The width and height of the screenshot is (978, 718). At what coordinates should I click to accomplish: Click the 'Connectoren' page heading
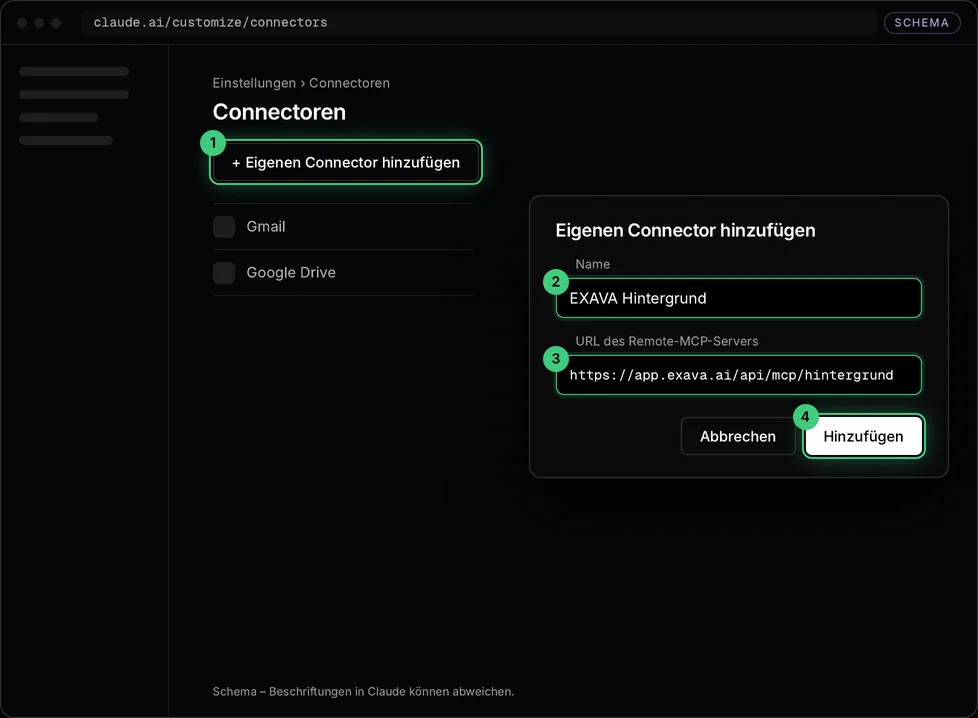point(279,112)
